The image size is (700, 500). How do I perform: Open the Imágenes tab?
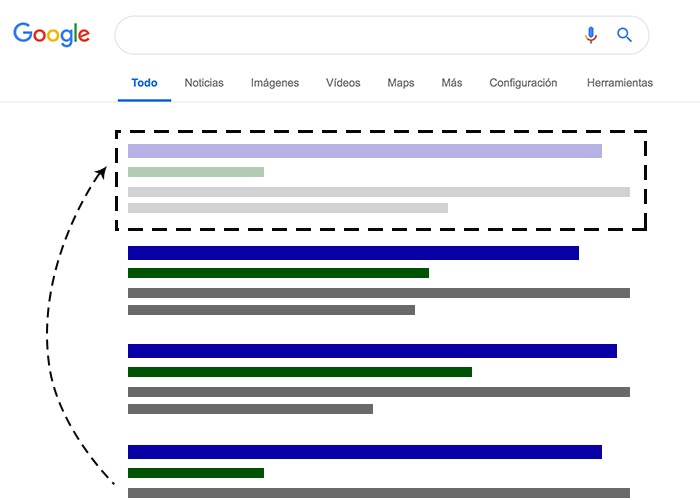coord(275,83)
